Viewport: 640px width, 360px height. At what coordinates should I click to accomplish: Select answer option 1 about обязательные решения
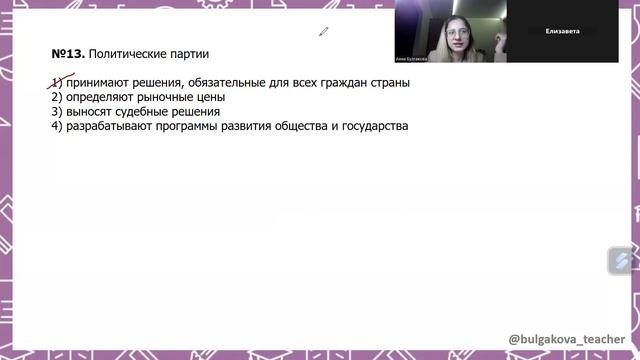[231, 82]
